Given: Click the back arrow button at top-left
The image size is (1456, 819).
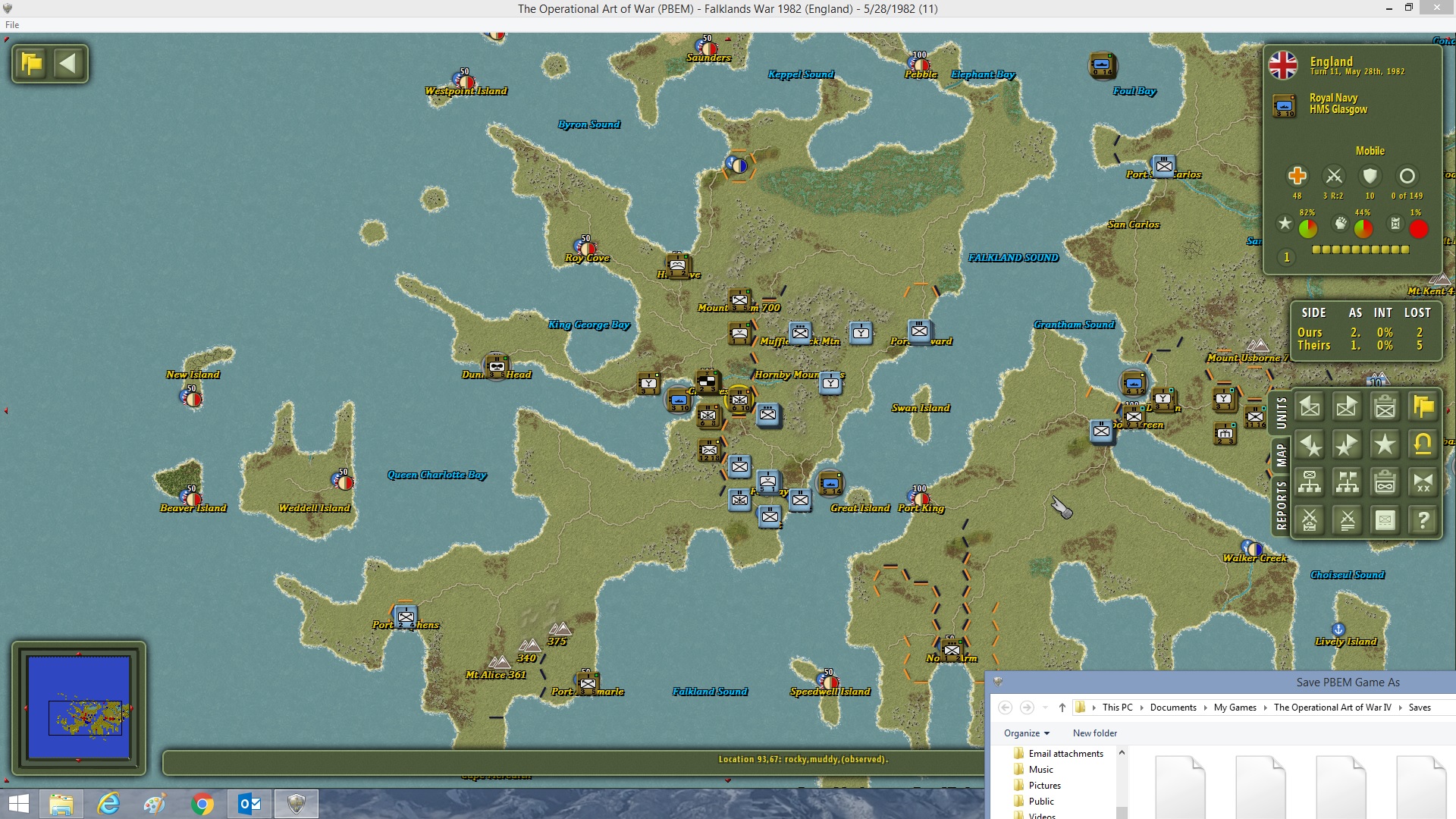Looking at the screenshot, I should click(x=67, y=63).
